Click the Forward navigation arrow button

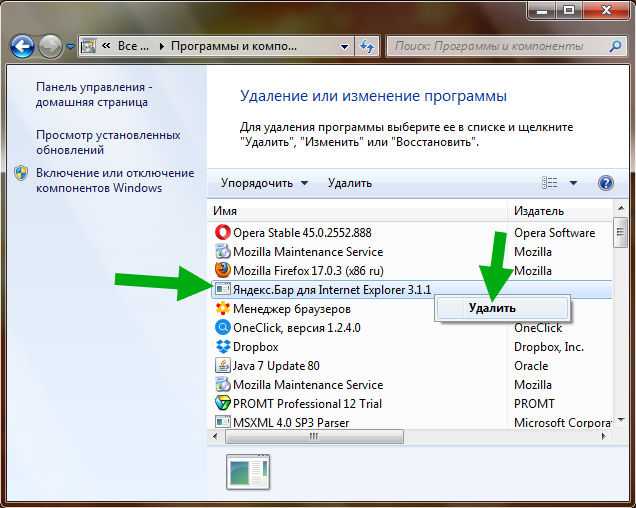[x=50, y=46]
